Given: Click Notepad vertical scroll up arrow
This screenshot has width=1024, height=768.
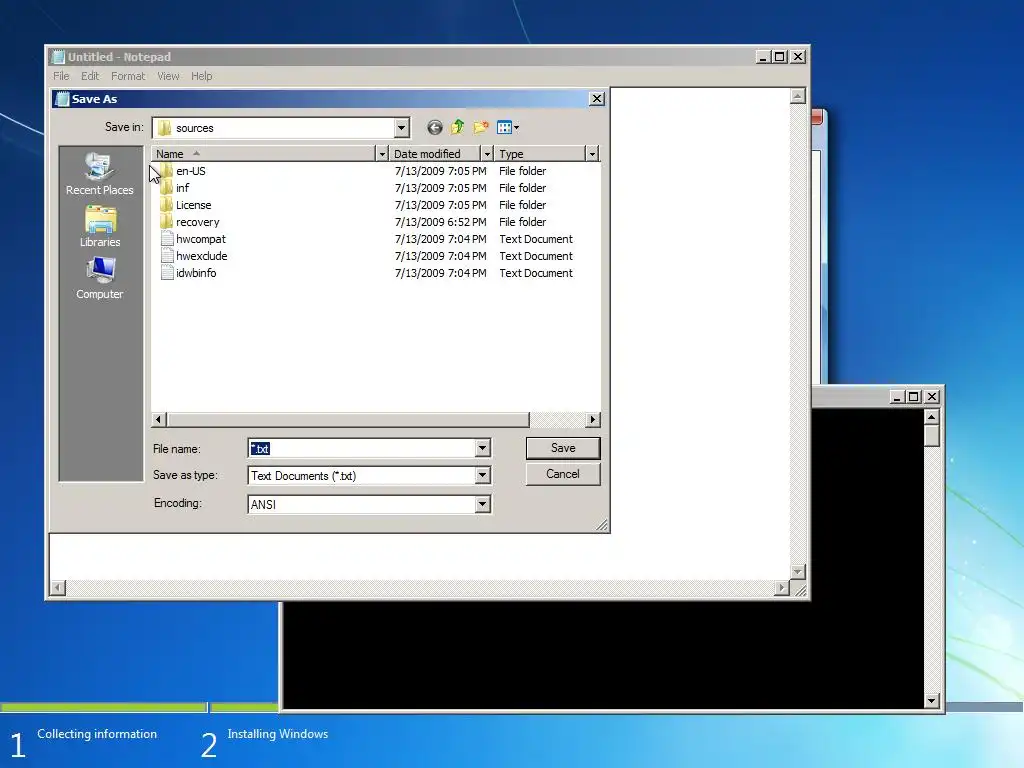Looking at the screenshot, I should pyautogui.click(x=797, y=96).
